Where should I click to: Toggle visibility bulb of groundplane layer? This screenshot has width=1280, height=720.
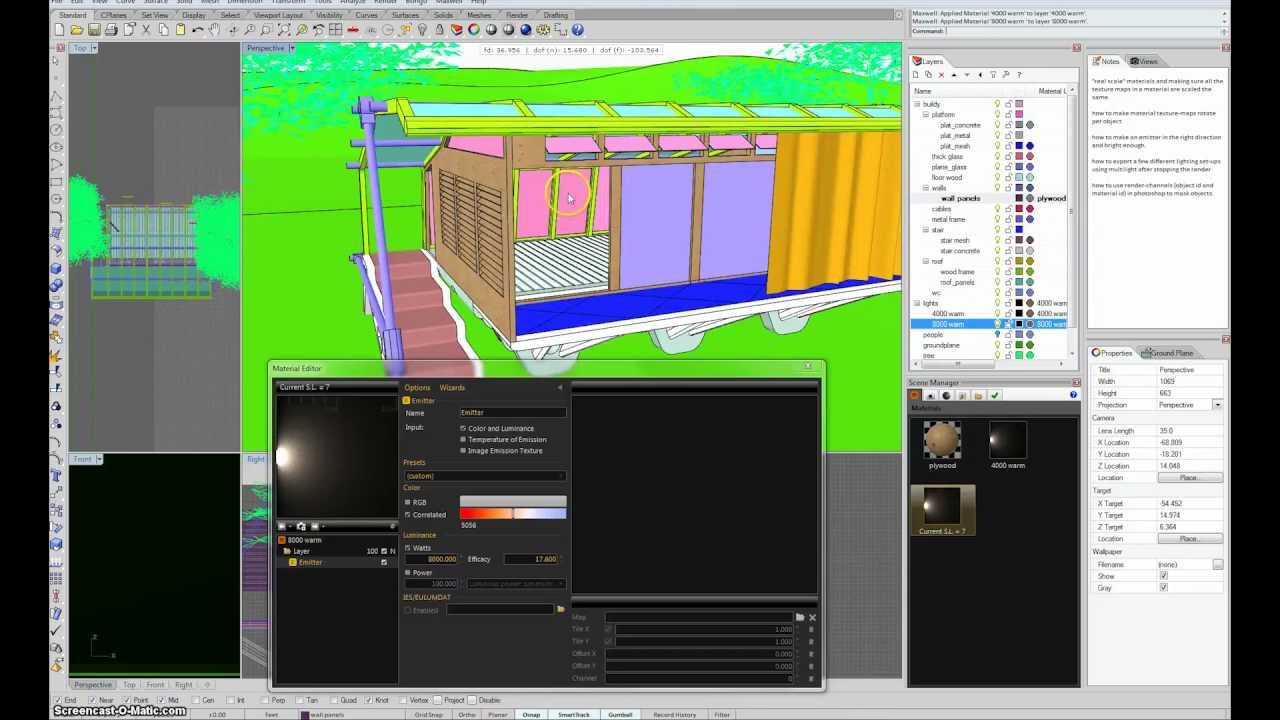coord(997,345)
